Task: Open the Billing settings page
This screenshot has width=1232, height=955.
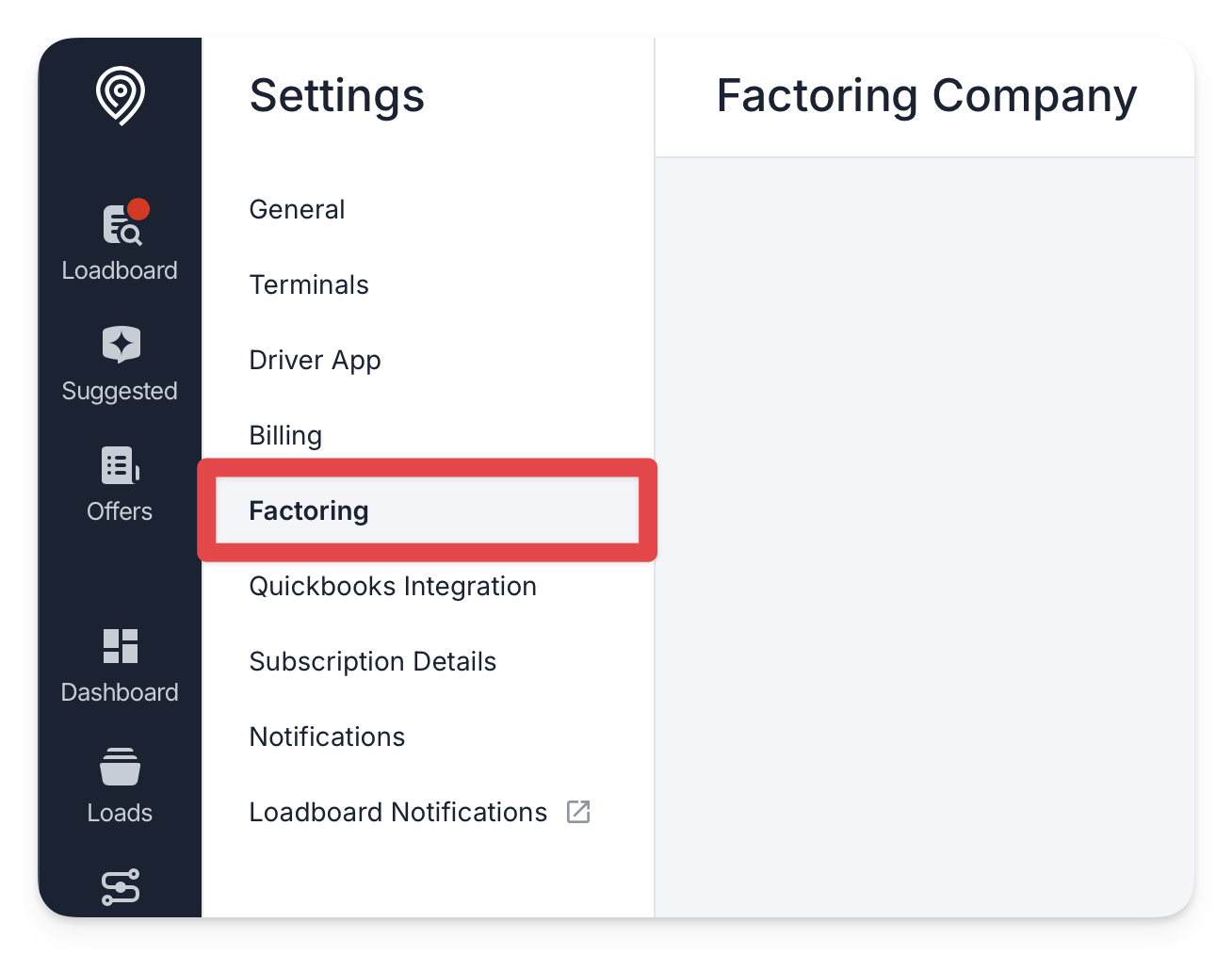Action: pos(285,435)
